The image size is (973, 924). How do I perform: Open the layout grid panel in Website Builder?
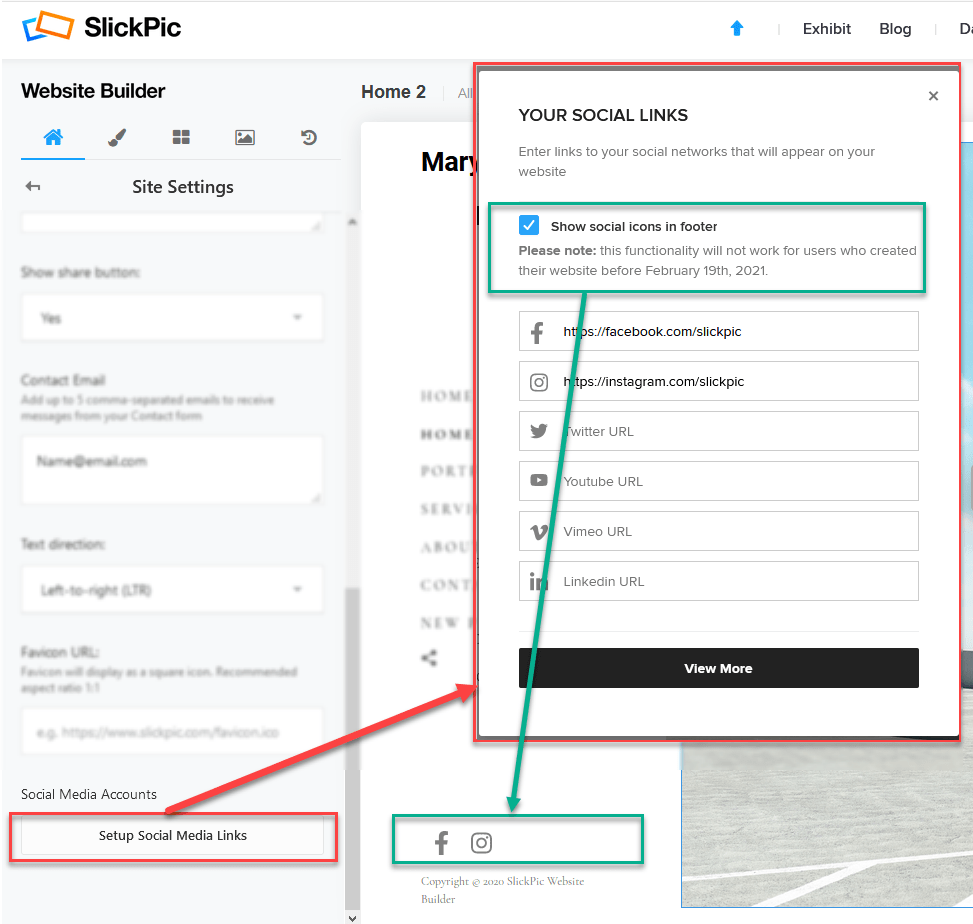[x=181, y=138]
